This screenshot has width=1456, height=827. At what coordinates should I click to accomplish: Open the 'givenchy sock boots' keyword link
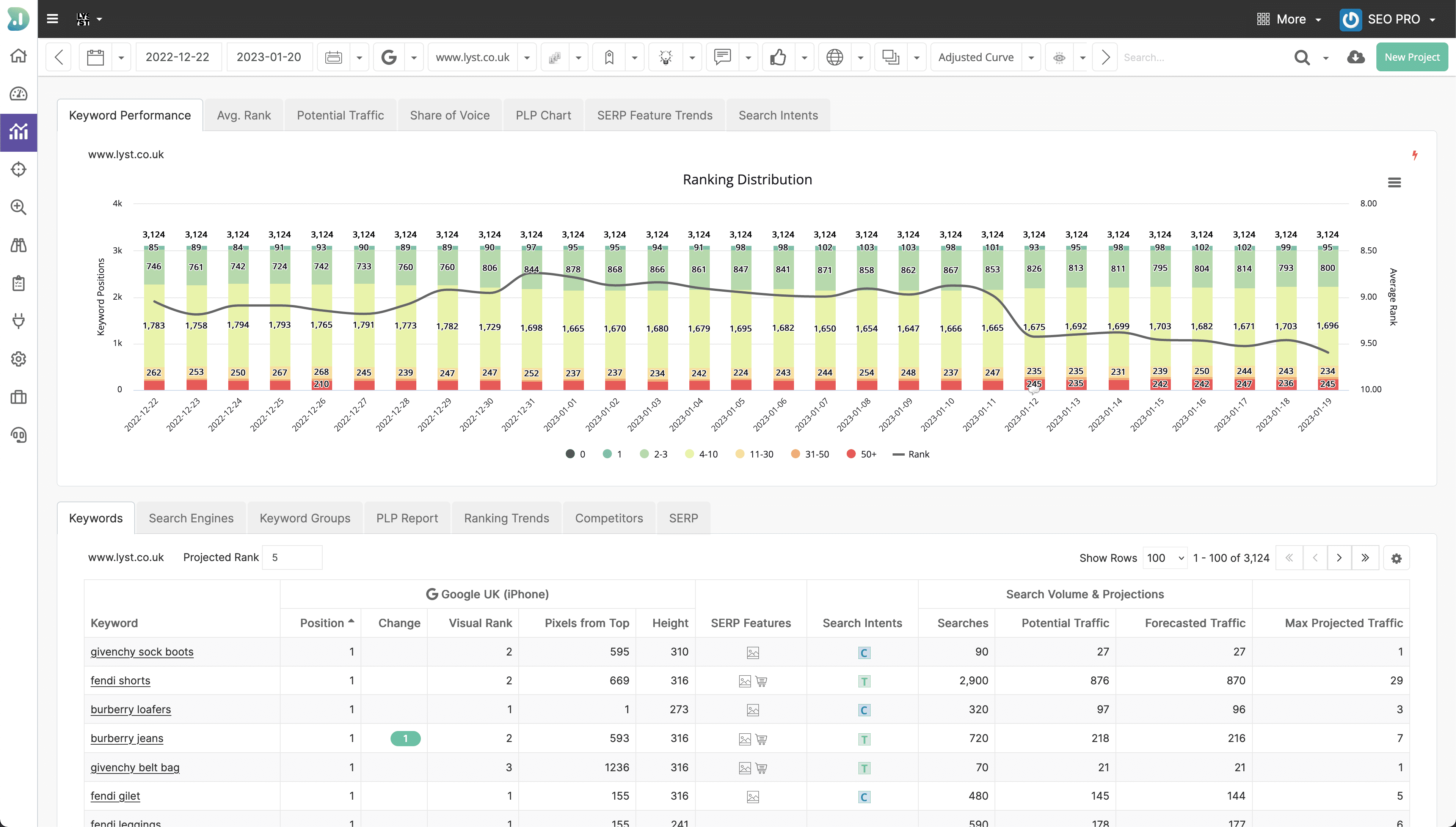[142, 652]
